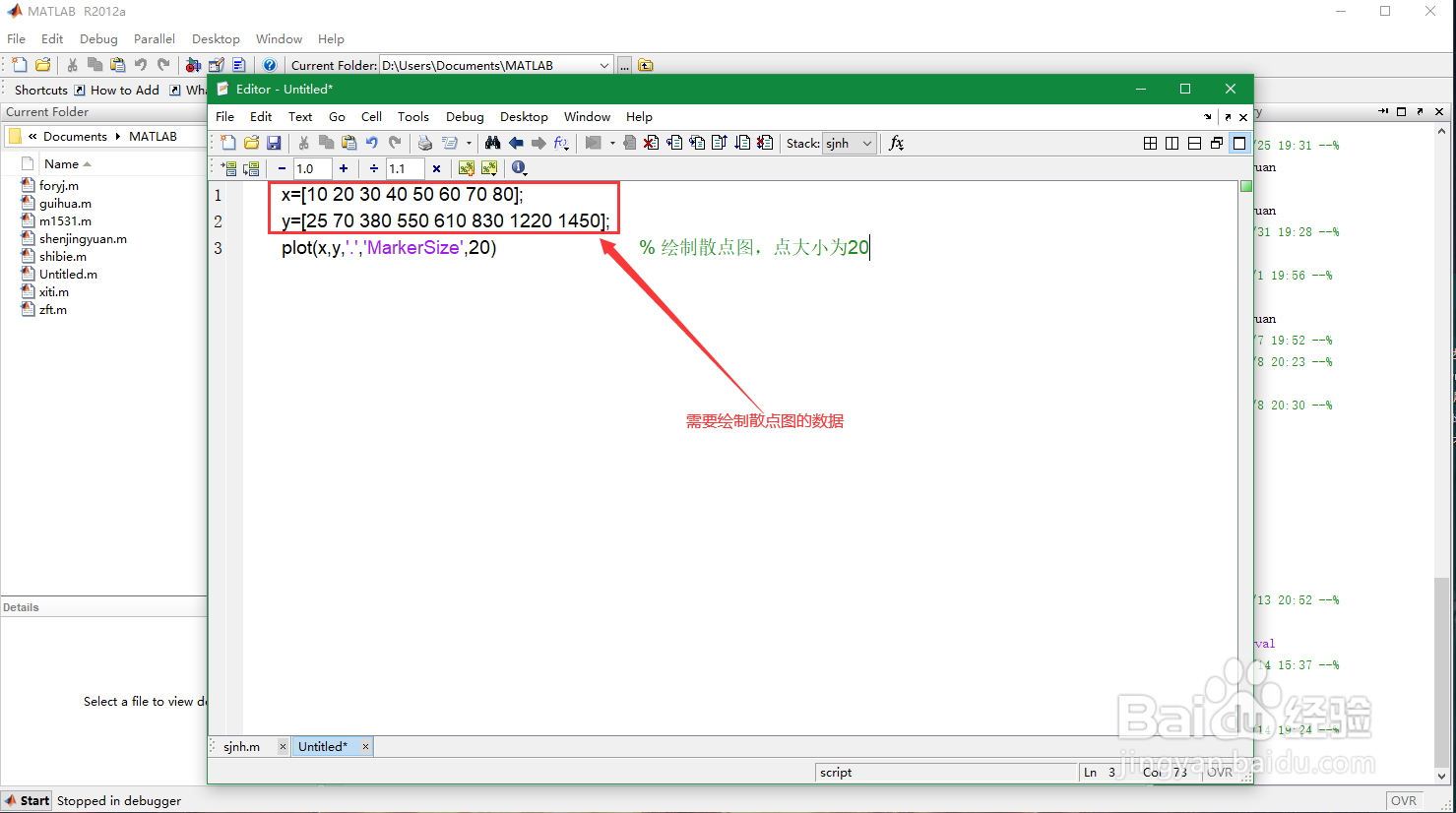Cut selection in Editor toolbar
The image size is (1456, 813).
click(303, 143)
